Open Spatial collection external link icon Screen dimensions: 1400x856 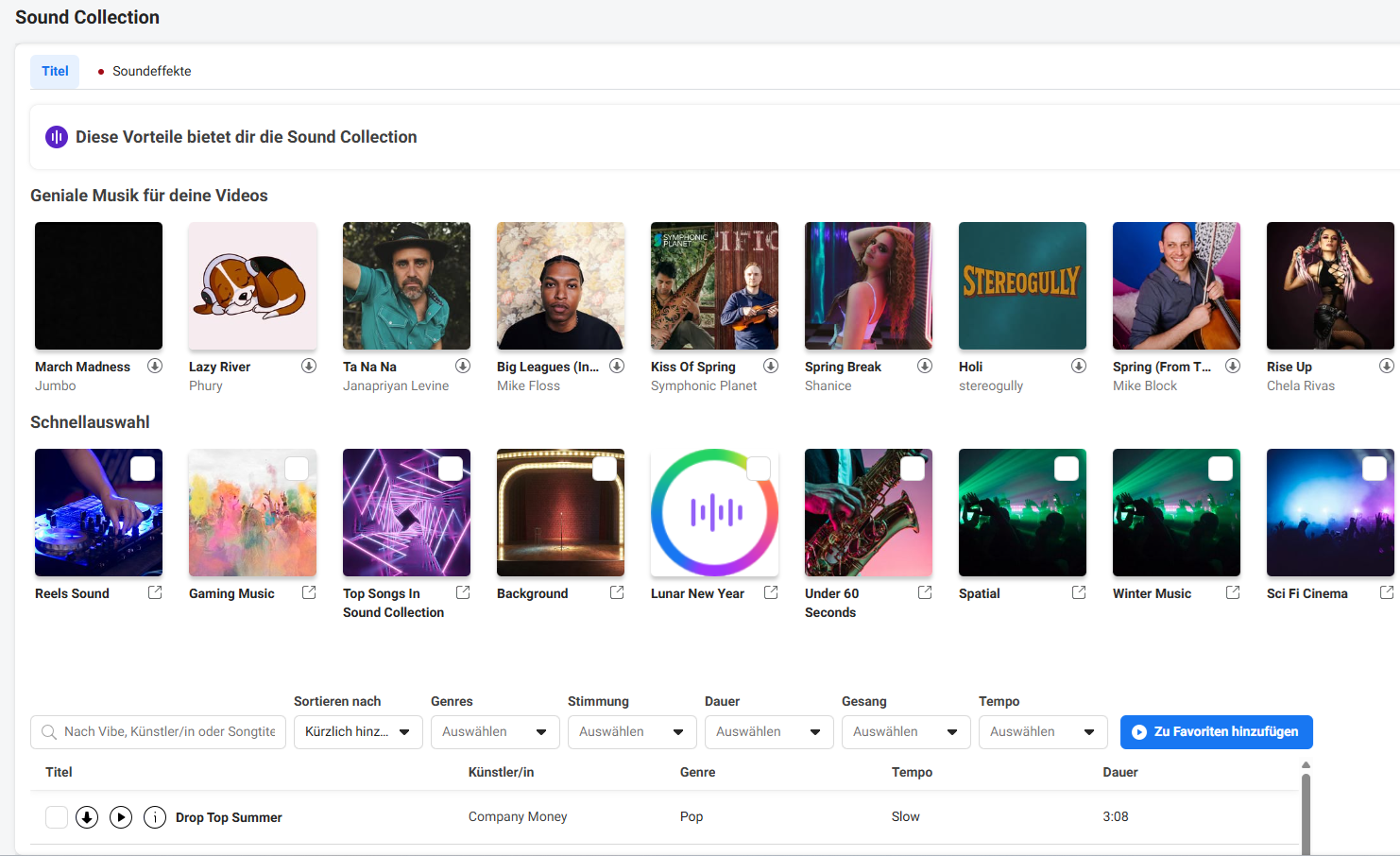pos(1079,592)
